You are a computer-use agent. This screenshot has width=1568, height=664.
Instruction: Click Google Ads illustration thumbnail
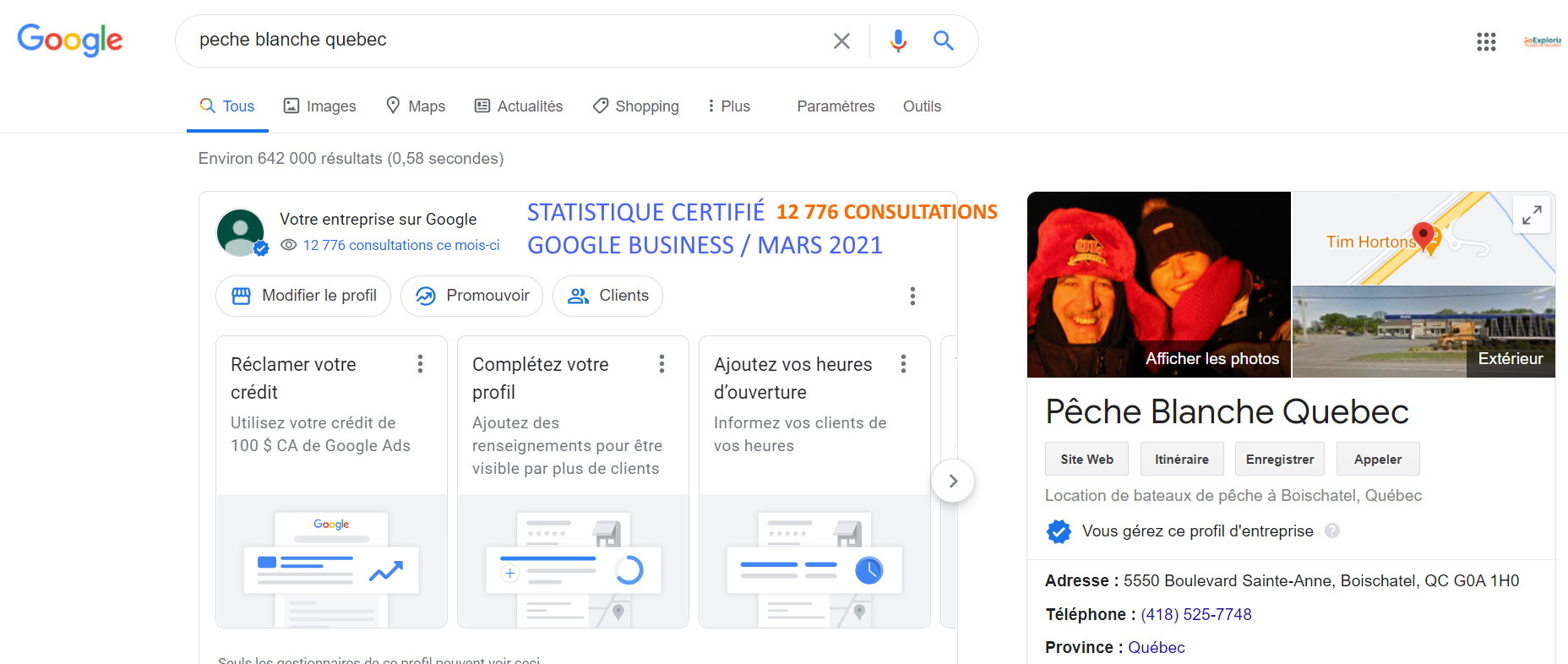331,562
